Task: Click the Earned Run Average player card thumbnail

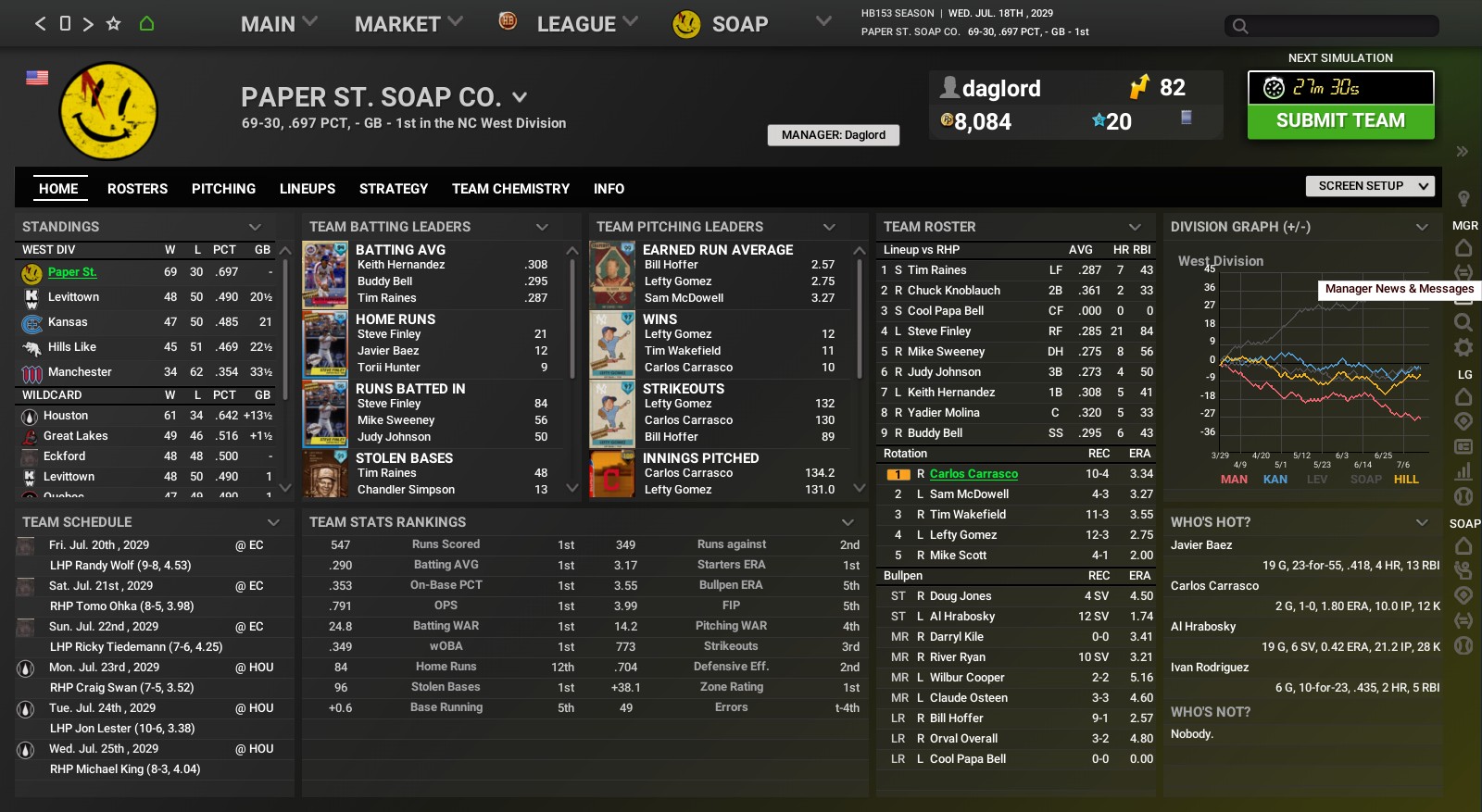Action: (x=612, y=275)
